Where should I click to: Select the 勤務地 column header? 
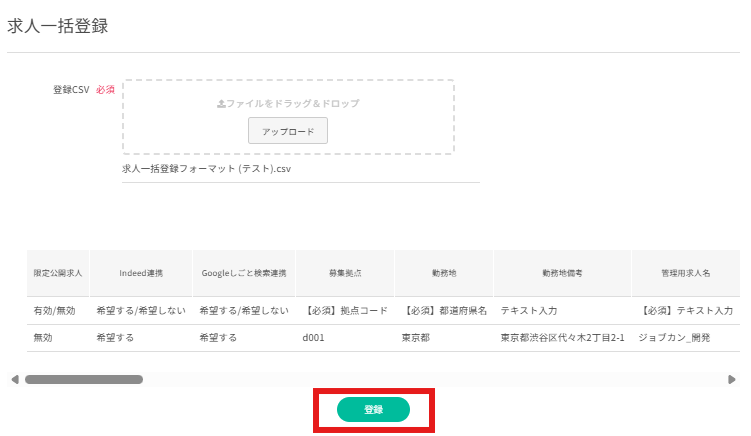tap(445, 273)
